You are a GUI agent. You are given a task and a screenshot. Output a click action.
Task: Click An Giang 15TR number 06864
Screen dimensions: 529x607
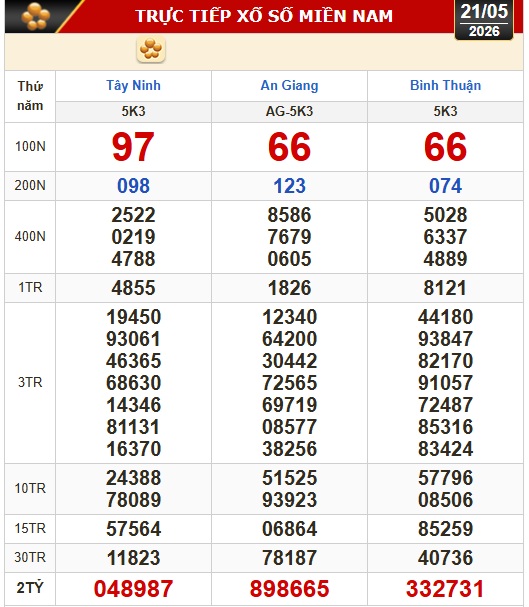[x=289, y=529]
